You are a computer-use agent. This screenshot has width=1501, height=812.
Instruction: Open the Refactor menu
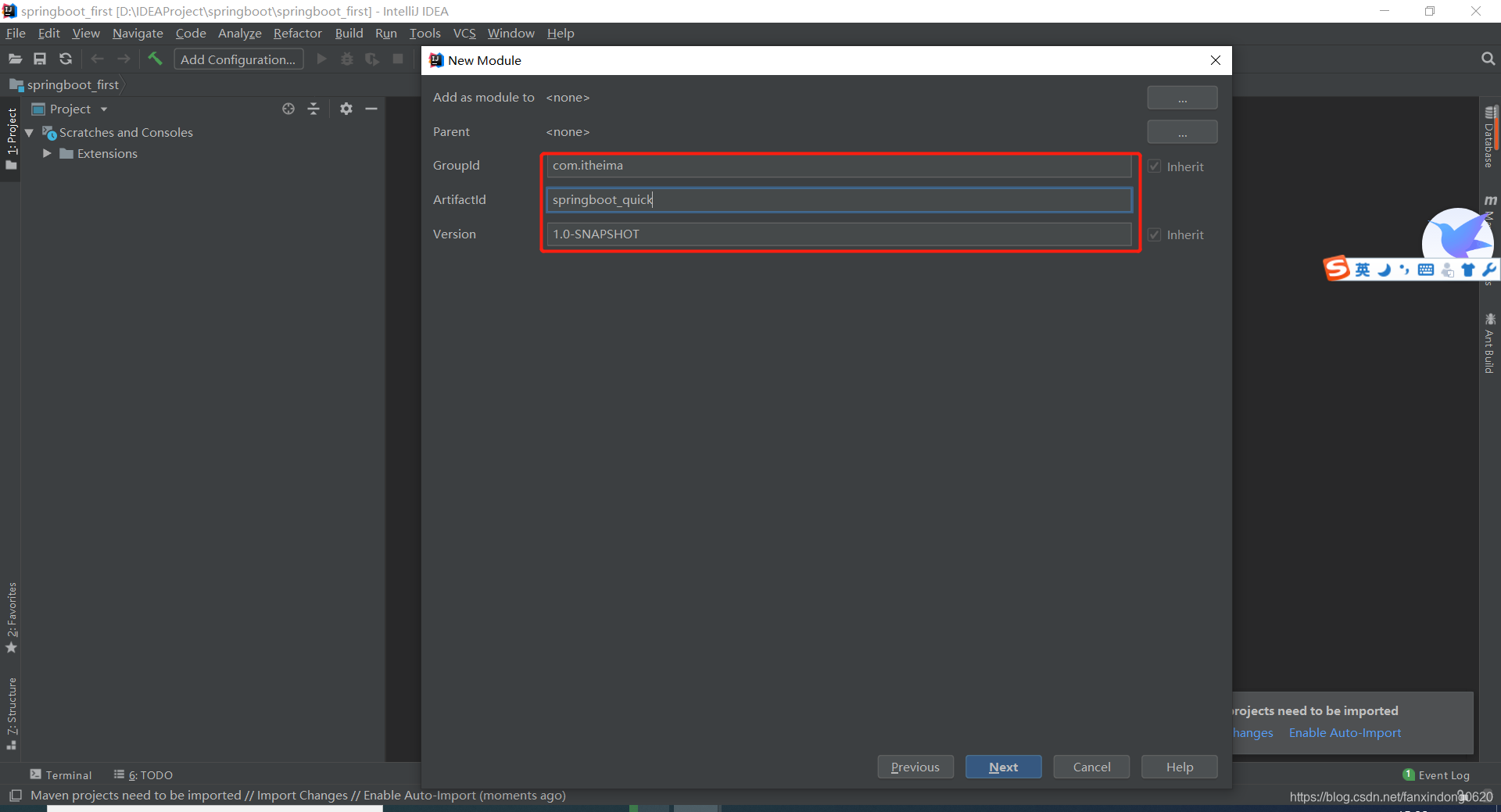pyautogui.click(x=297, y=34)
